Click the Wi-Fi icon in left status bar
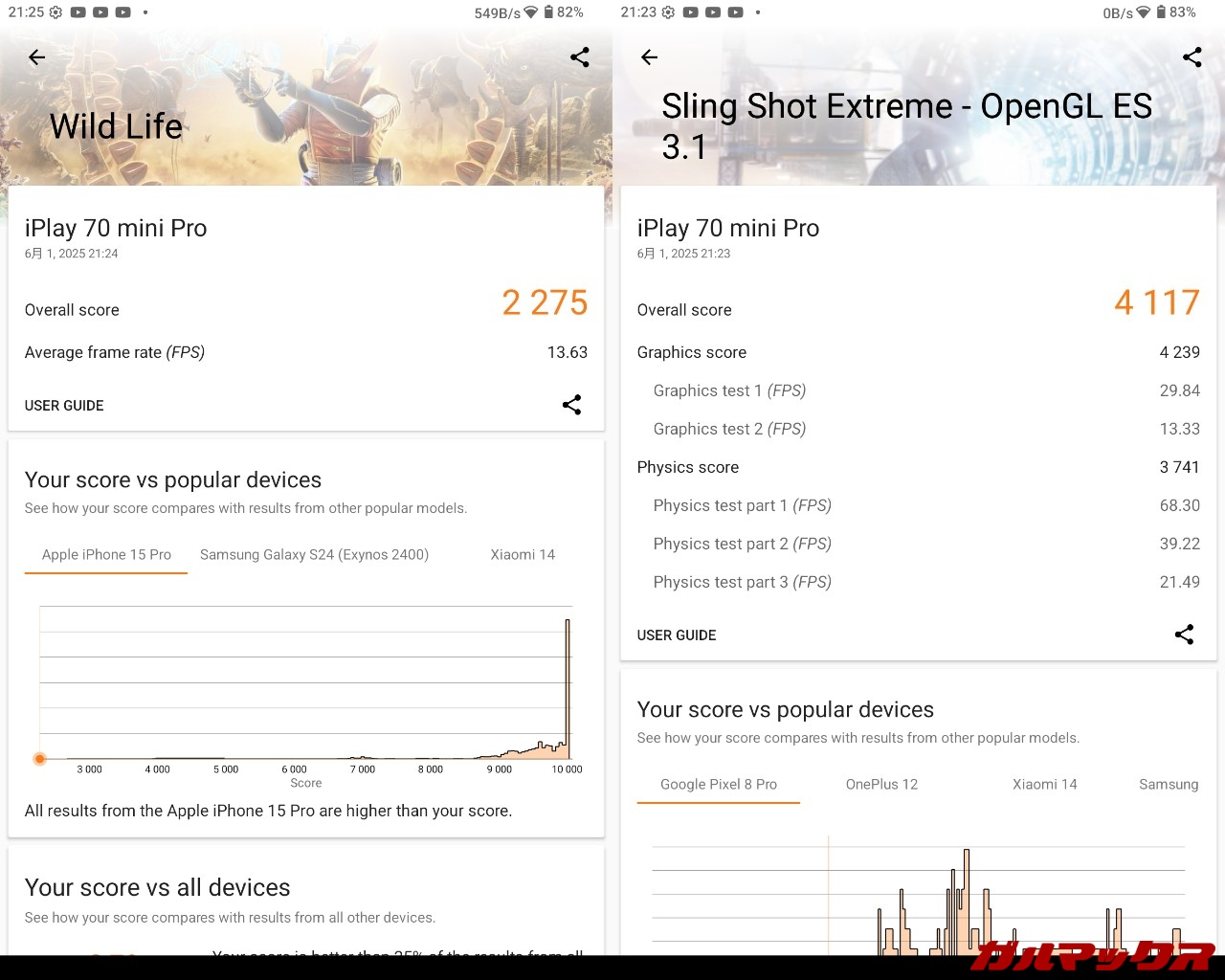1225x980 pixels. pos(531,12)
